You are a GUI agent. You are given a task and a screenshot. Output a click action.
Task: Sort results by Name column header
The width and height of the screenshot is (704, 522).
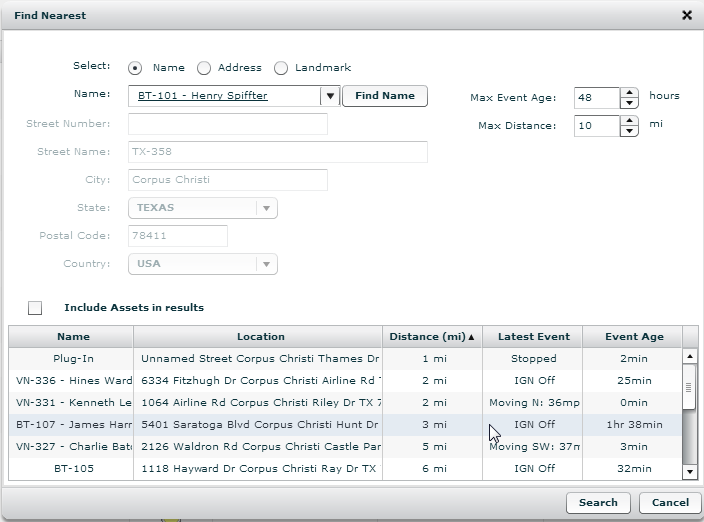[x=73, y=337]
